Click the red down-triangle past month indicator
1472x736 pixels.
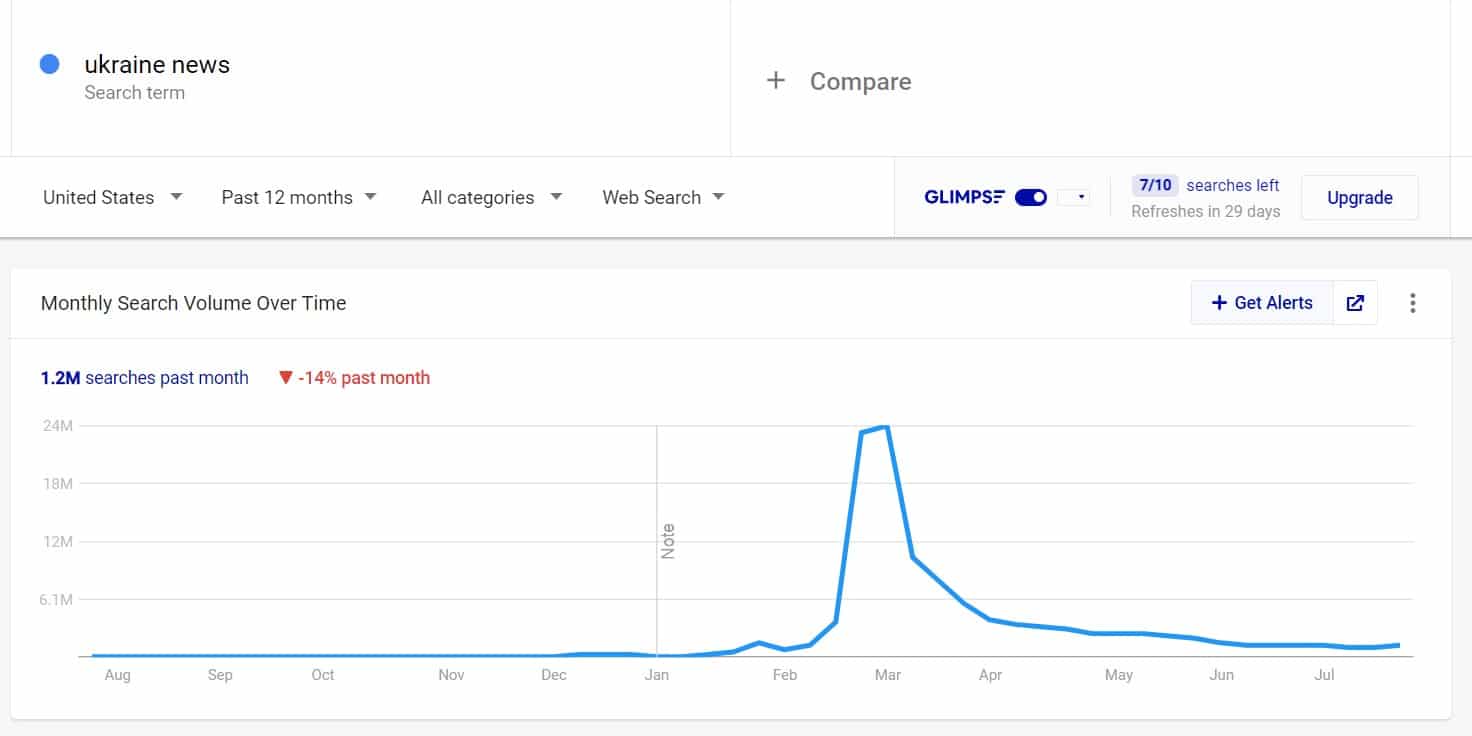click(285, 378)
